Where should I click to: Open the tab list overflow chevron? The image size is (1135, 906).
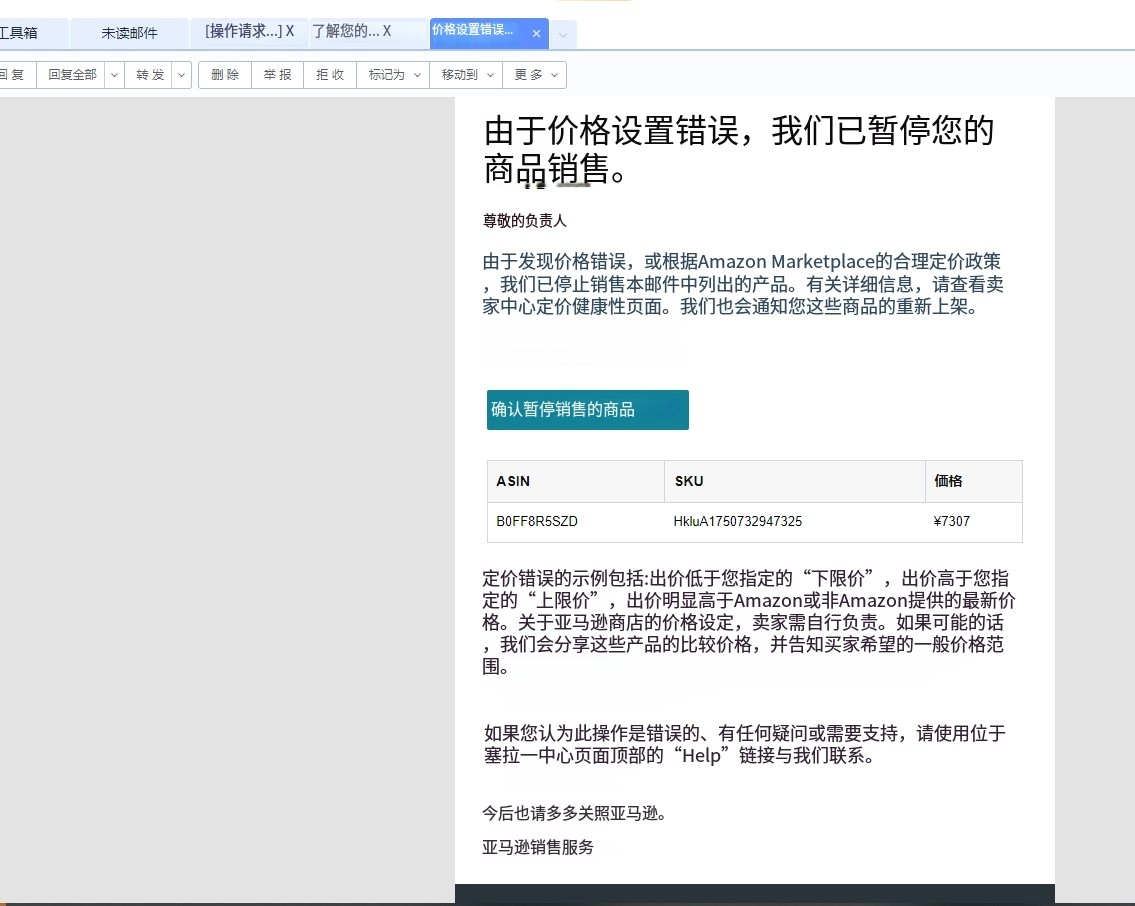coord(563,35)
